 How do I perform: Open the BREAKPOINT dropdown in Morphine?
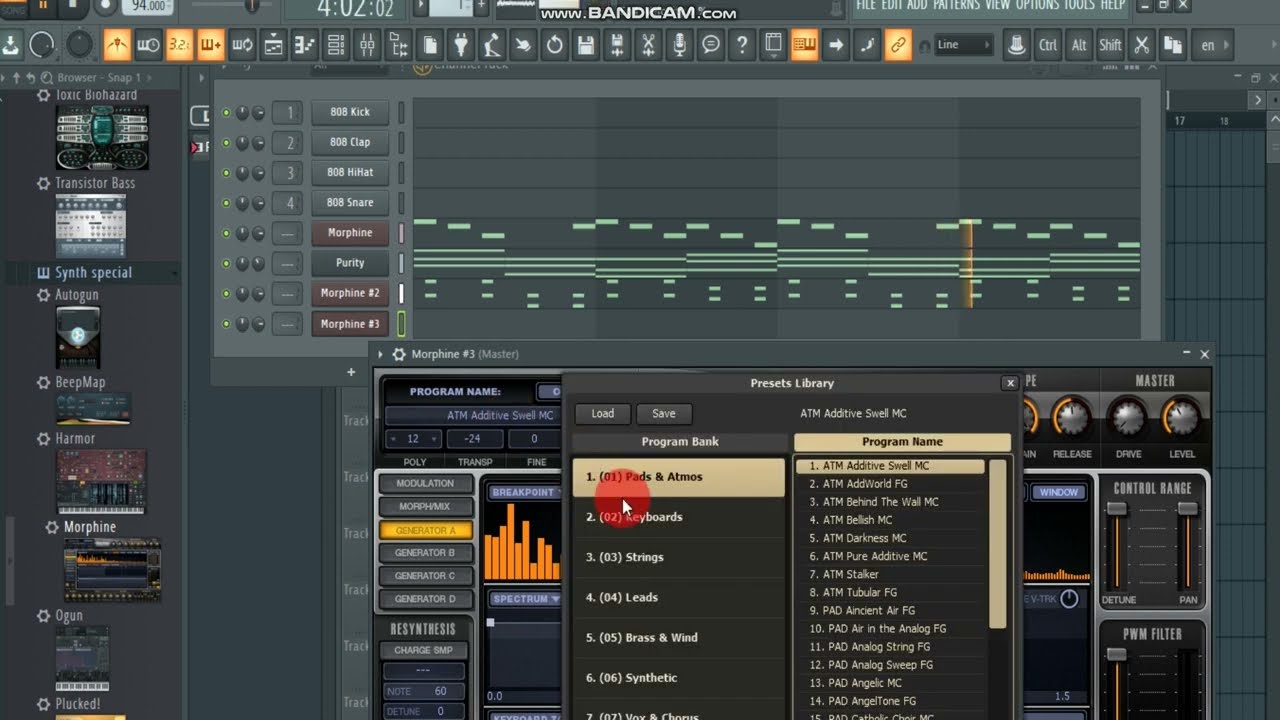point(524,492)
